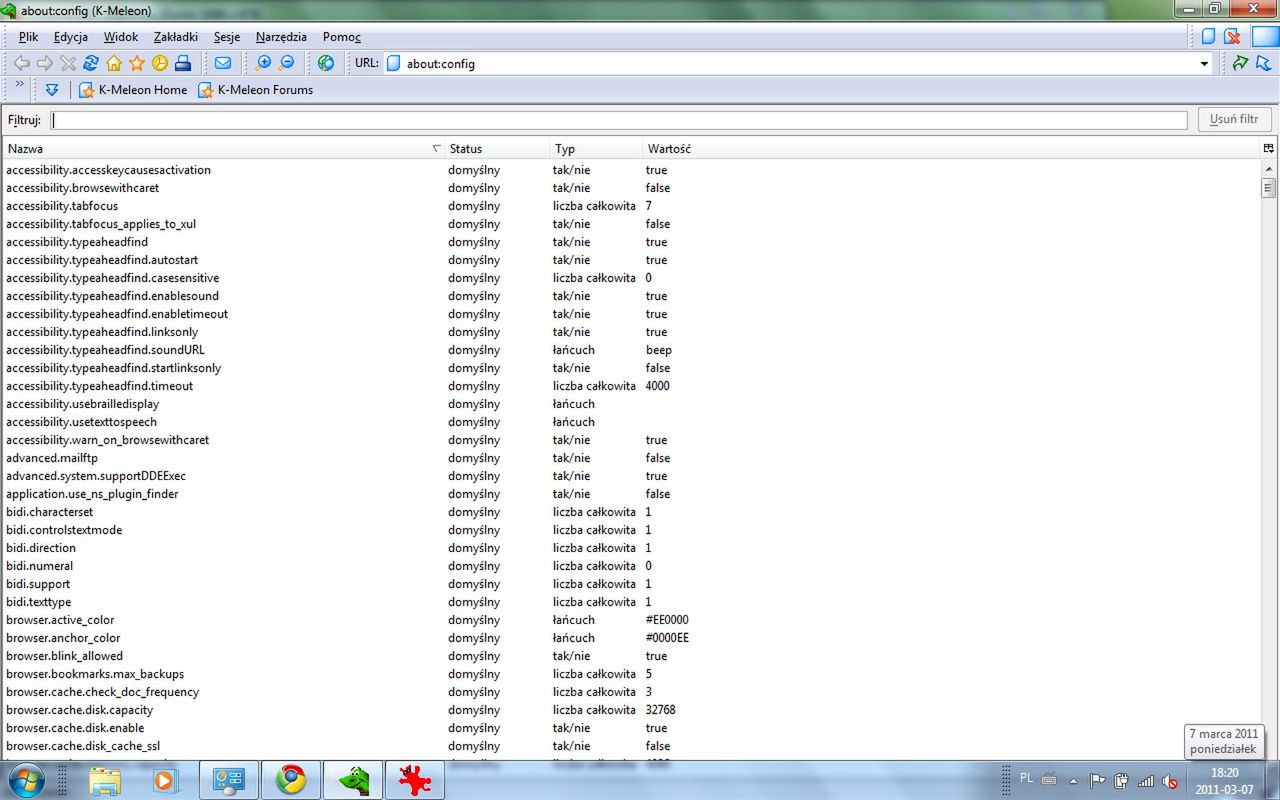Open the K-Meleon Forums link
The height and width of the screenshot is (800, 1280).
pyautogui.click(x=258, y=89)
